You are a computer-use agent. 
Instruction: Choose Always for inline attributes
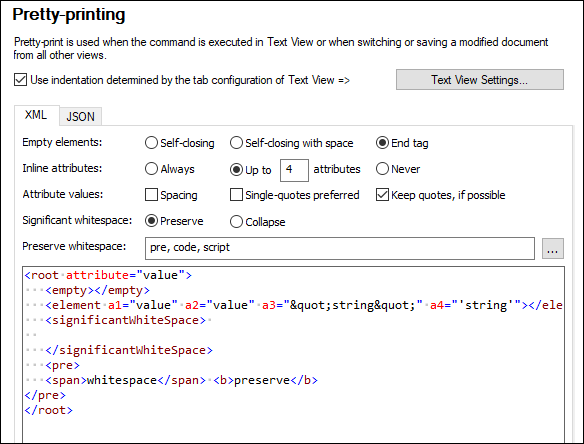pos(151,169)
